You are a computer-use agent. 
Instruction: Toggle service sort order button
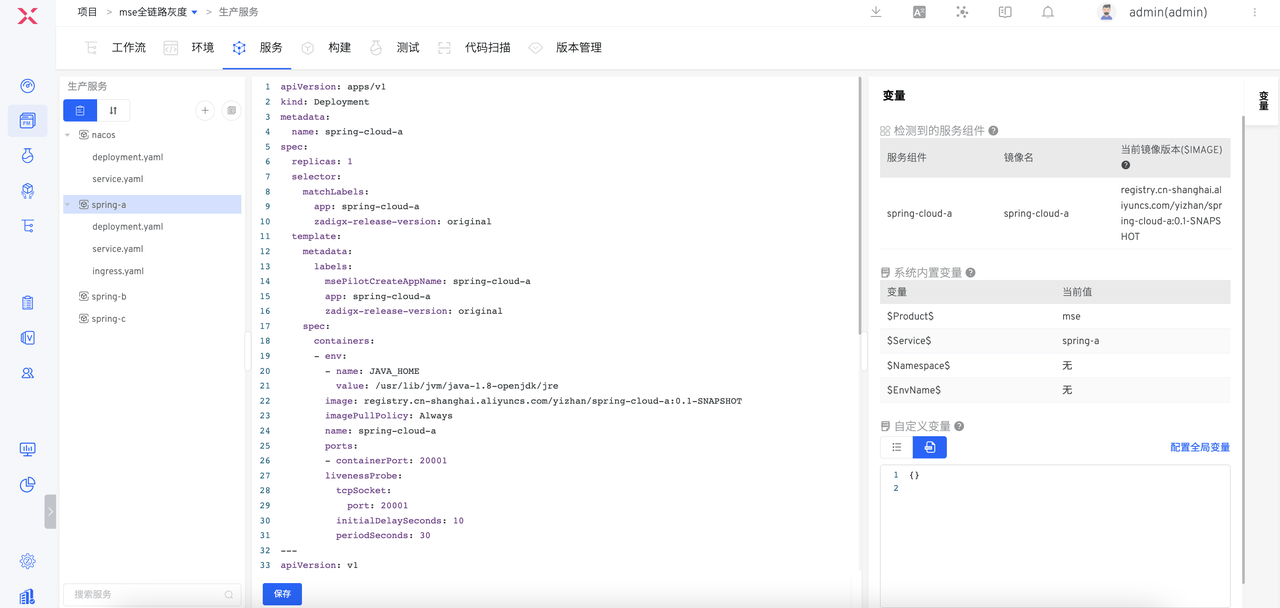click(x=113, y=111)
